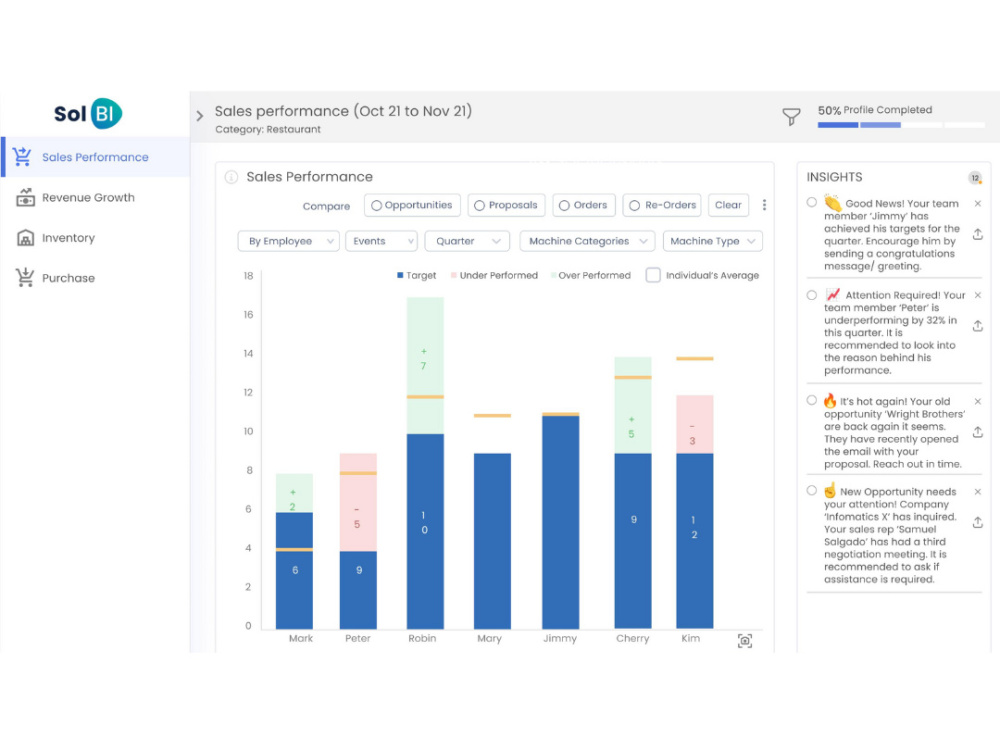Viewport: 1000px width, 750px height.
Task: Click Cherry's green over-performed bar segment
Action: click(x=633, y=406)
